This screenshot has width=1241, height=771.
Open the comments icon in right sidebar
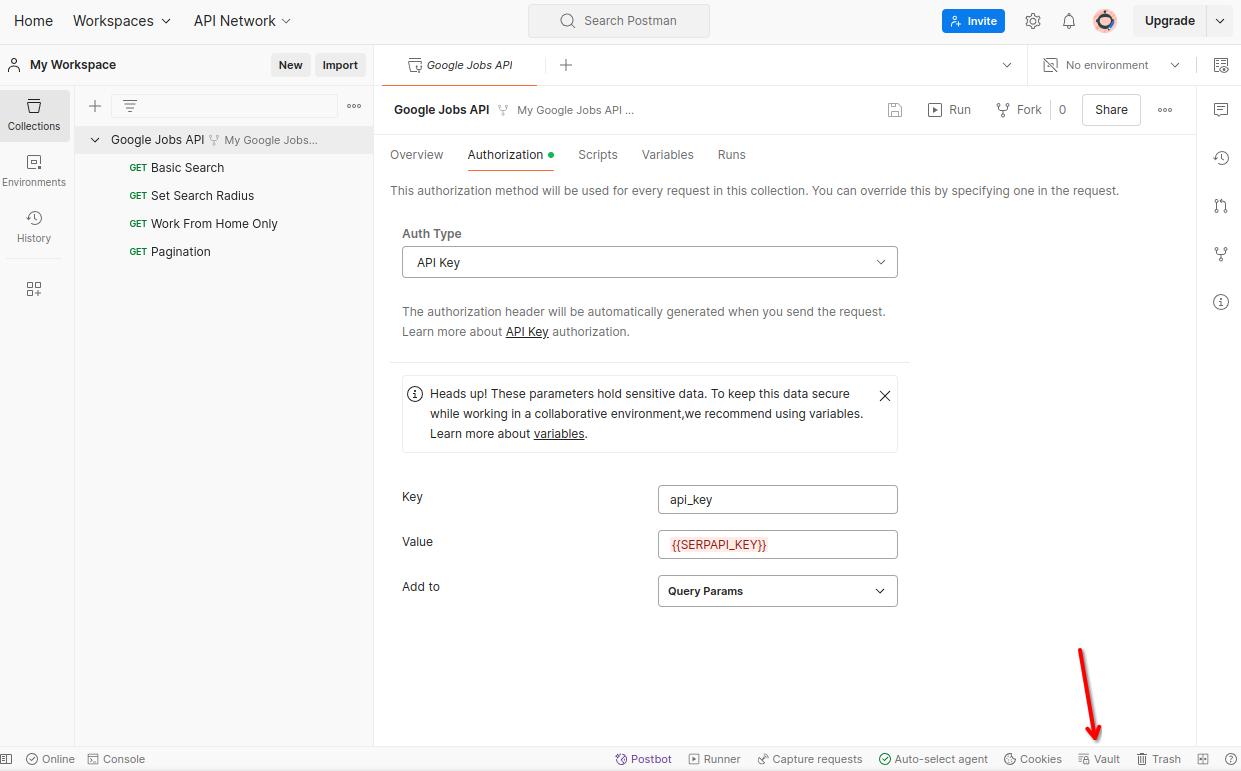point(1221,110)
